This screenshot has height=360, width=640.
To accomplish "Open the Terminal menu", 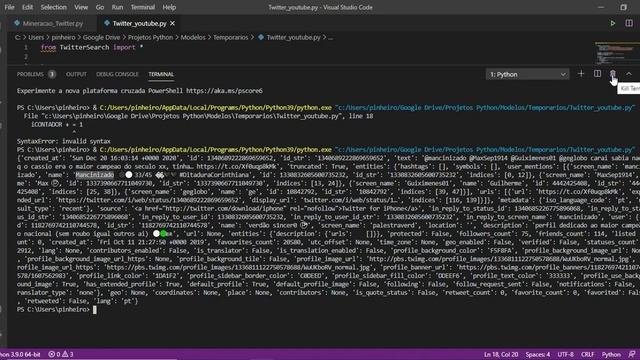I will point(143,7).
